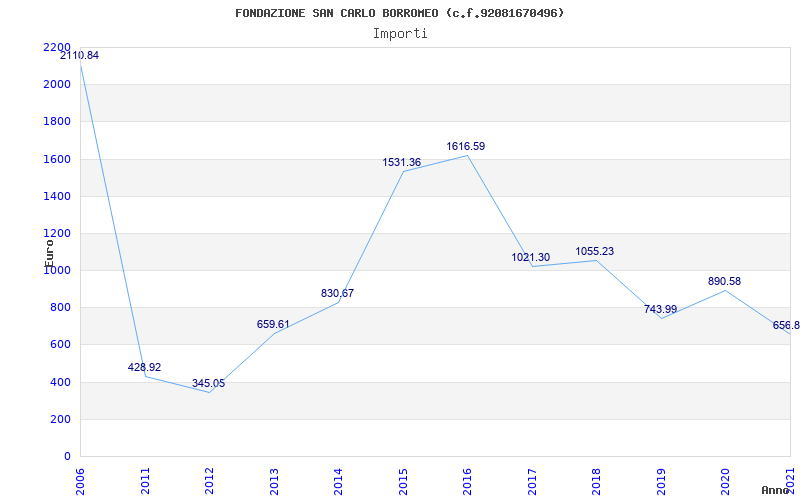
Task: Click the 1000 y-axis label
Action: click(x=57, y=270)
